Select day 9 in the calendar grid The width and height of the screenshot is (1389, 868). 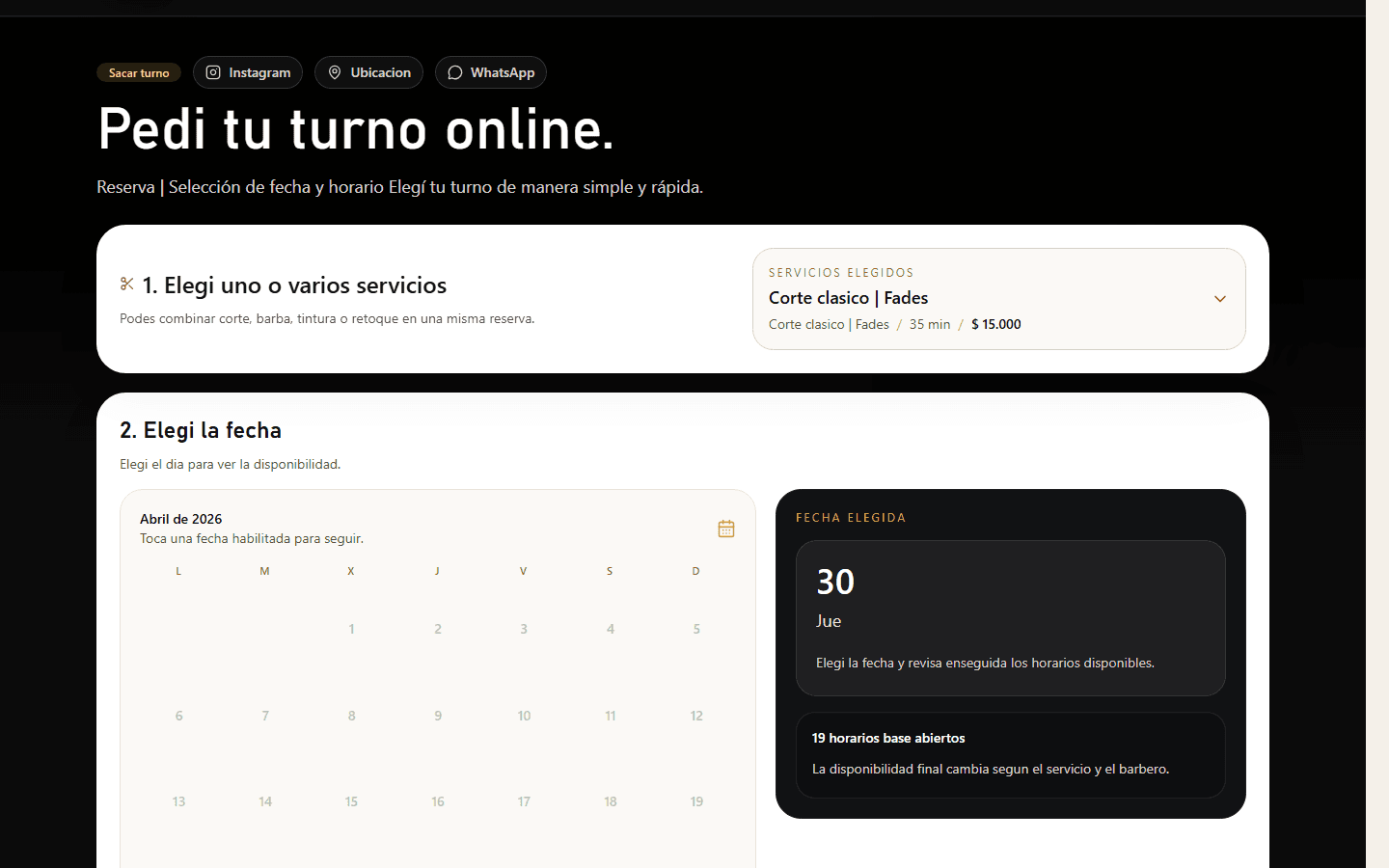[x=438, y=716]
